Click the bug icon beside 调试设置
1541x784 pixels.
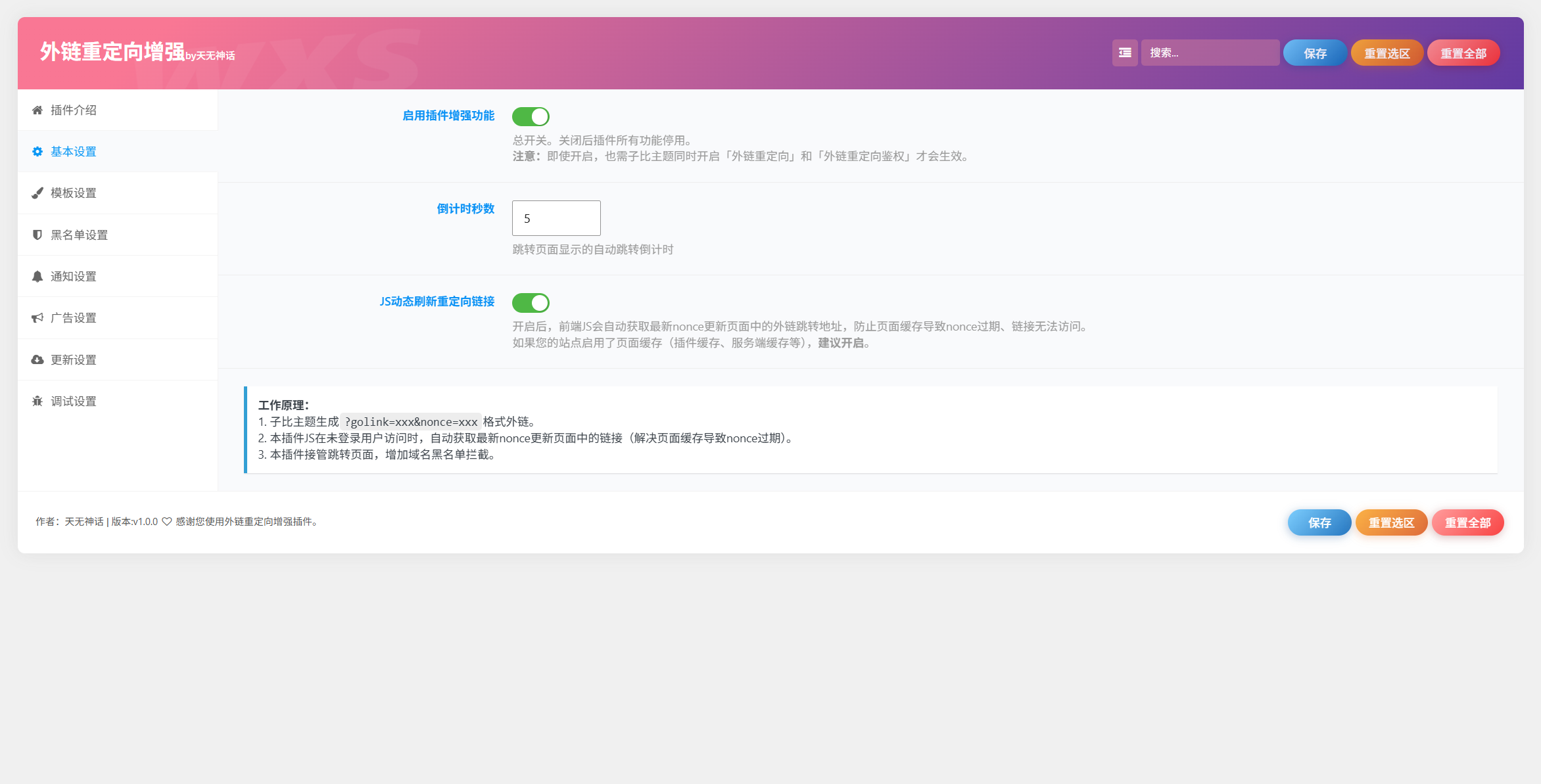point(37,402)
